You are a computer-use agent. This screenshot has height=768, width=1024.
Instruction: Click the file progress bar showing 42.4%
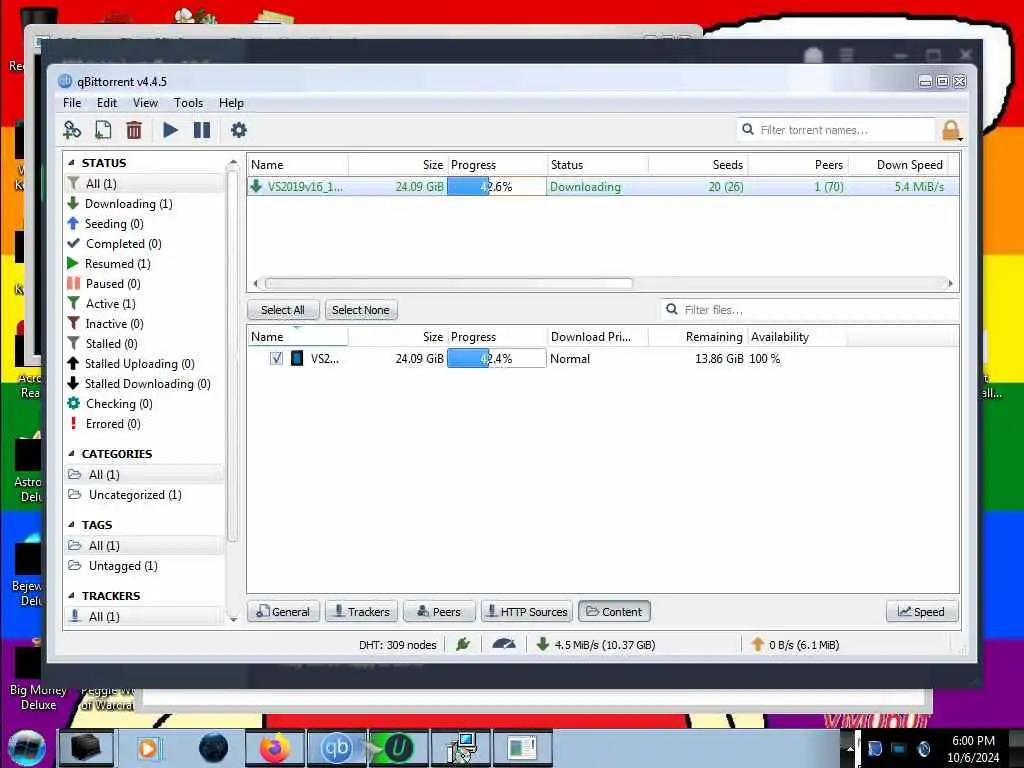click(496, 359)
